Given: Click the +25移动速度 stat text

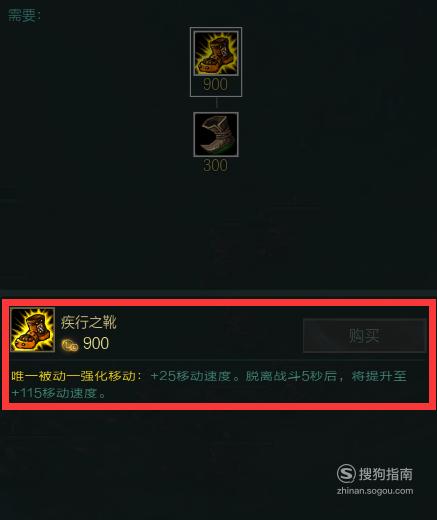Looking at the screenshot, I should [x=191, y=376].
